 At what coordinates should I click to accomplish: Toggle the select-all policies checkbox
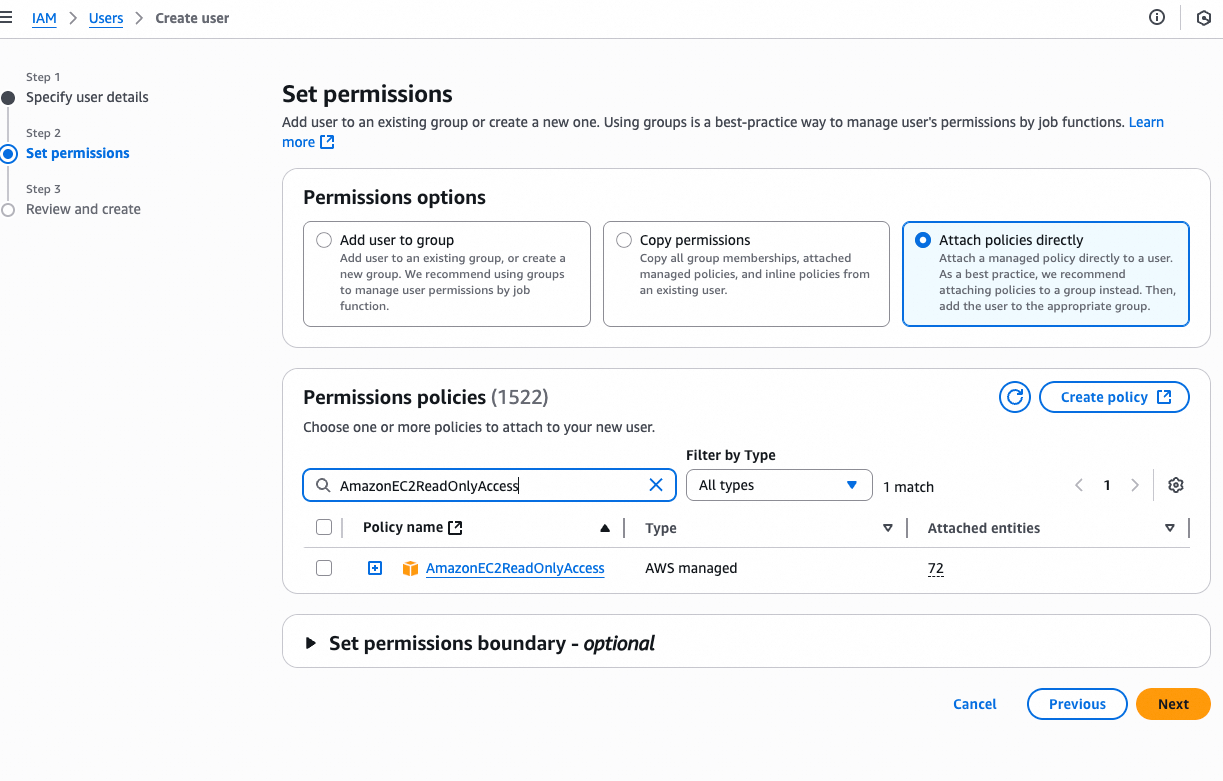click(324, 527)
